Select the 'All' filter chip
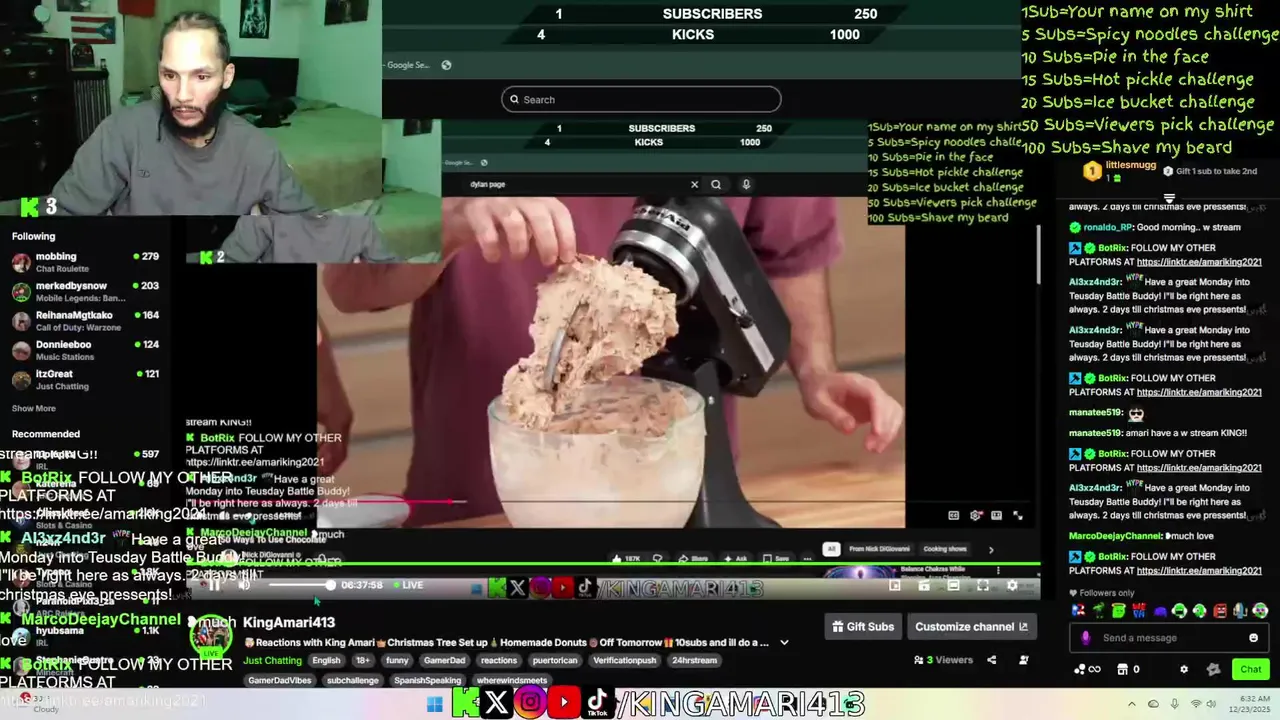Image resolution: width=1280 pixels, height=720 pixels. pyautogui.click(x=831, y=549)
